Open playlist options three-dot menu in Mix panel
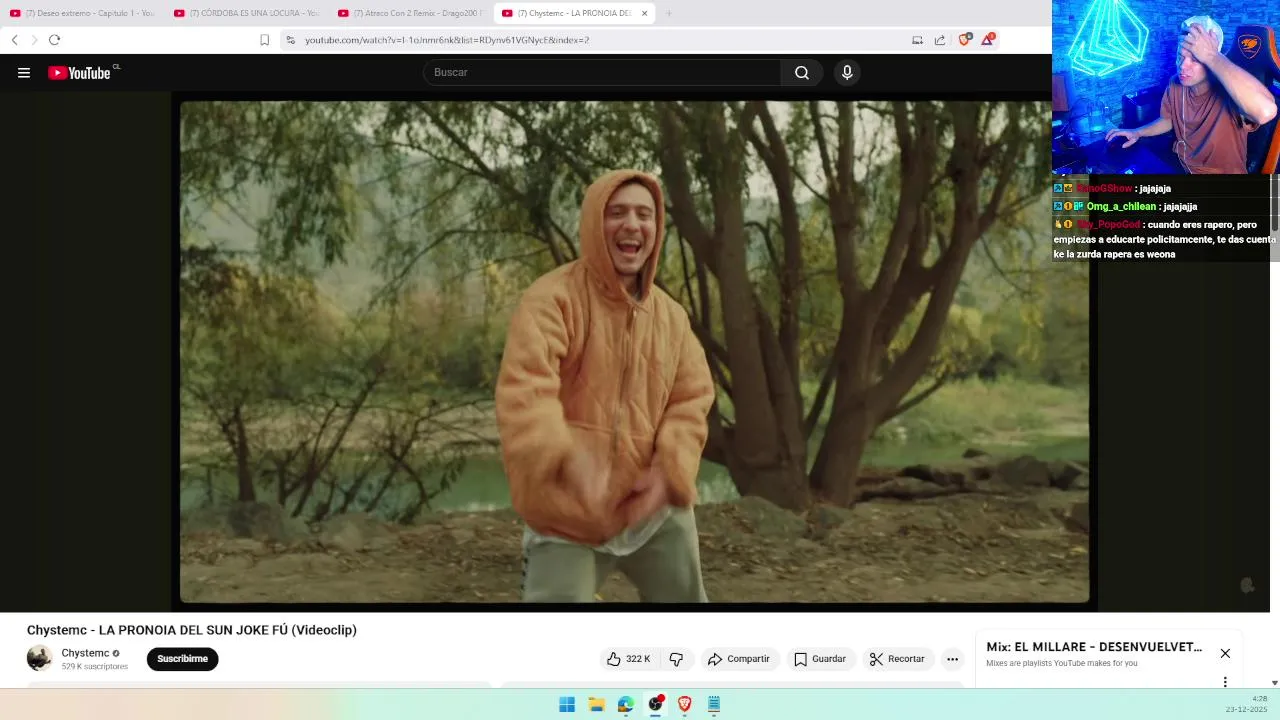This screenshot has width=1280, height=720. (x=1225, y=682)
